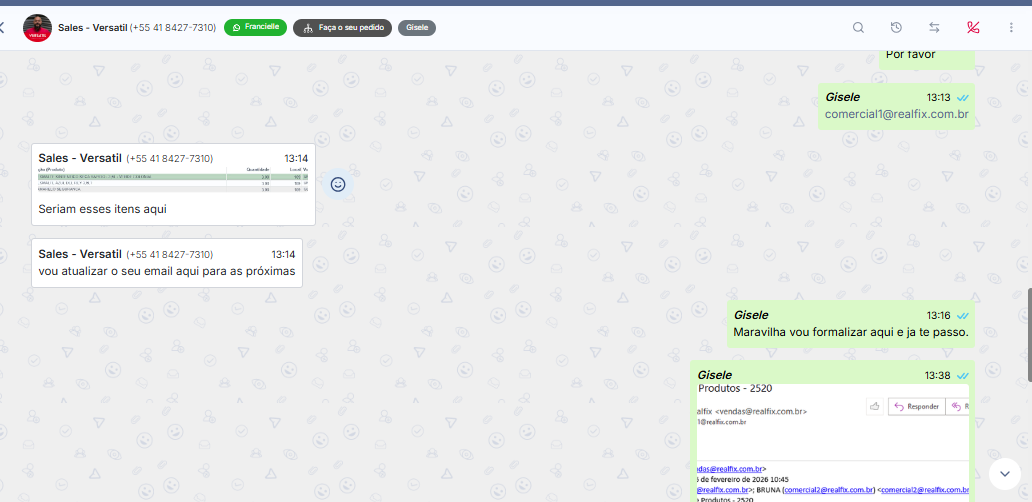
Task: Open the email screenshot image from Gisele
Action: point(831,440)
